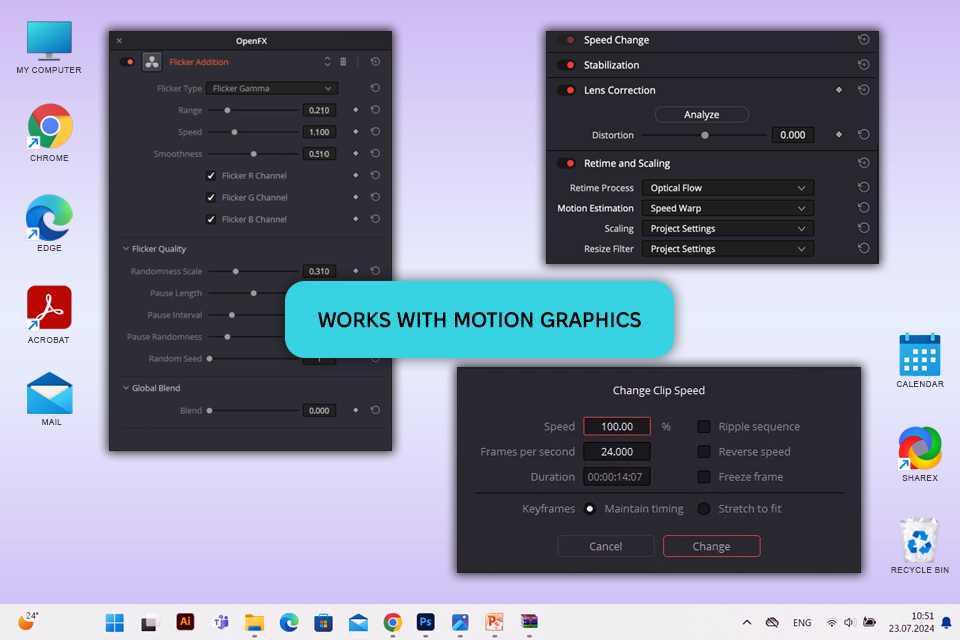The height and width of the screenshot is (640, 960).
Task: Reset the whole Flicker Addition effect
Action: coord(375,62)
